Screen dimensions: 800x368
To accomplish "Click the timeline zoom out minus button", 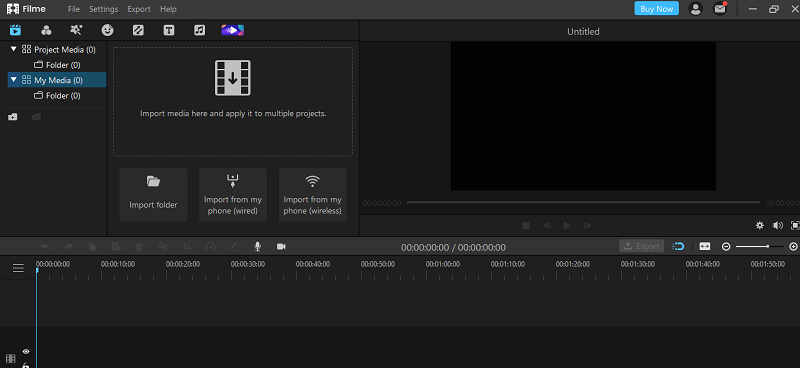I will 726,247.
